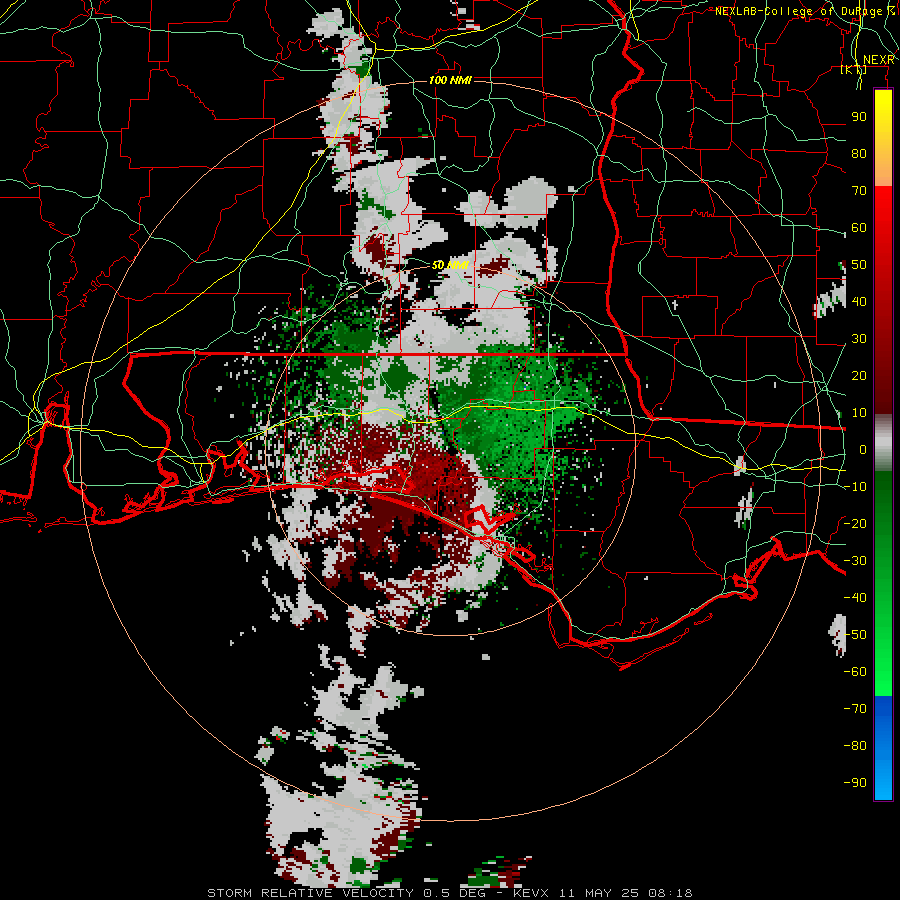Click the -80 scale value
900x900 pixels.
click(x=855, y=746)
